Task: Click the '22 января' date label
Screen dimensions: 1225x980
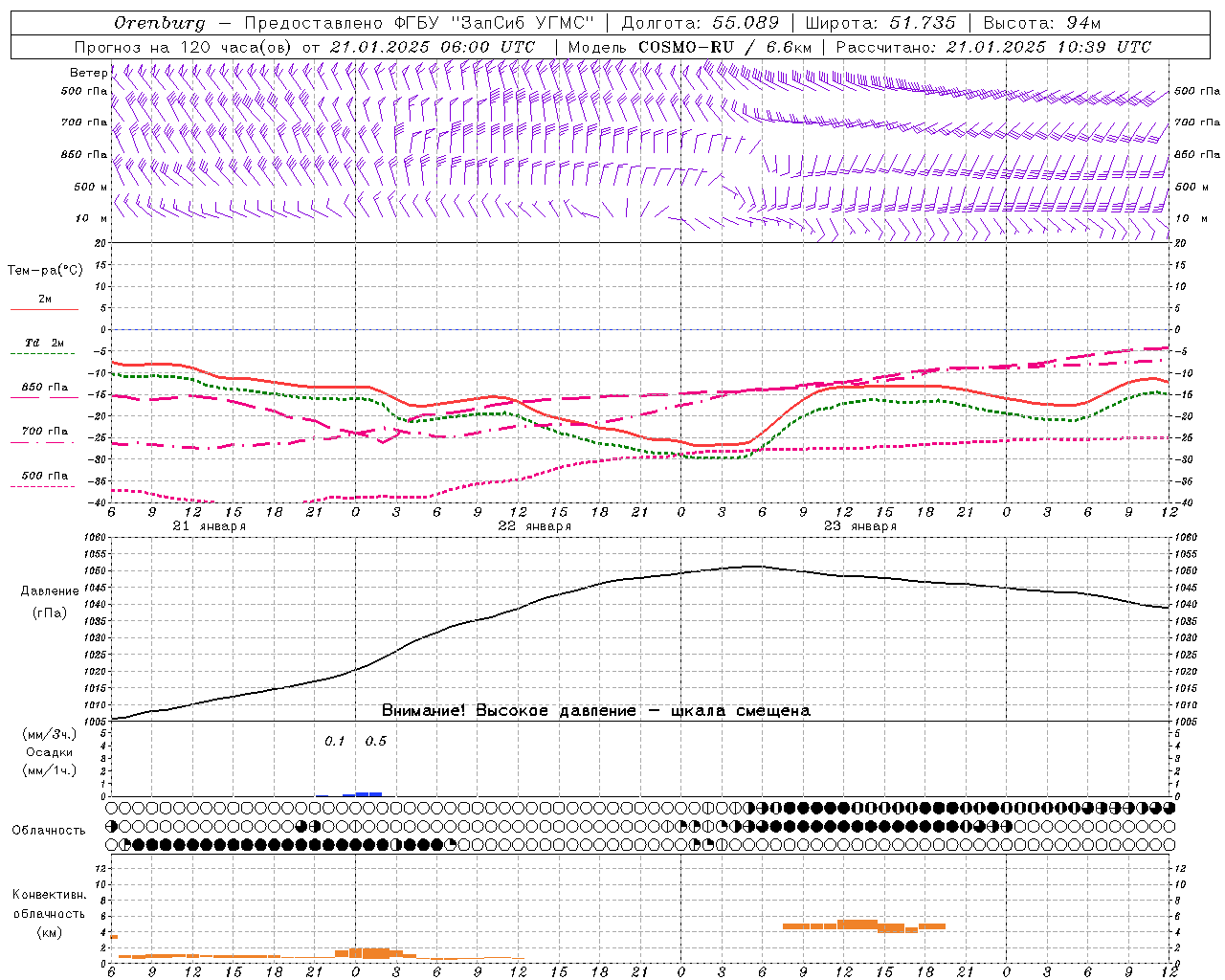Action: [x=534, y=526]
